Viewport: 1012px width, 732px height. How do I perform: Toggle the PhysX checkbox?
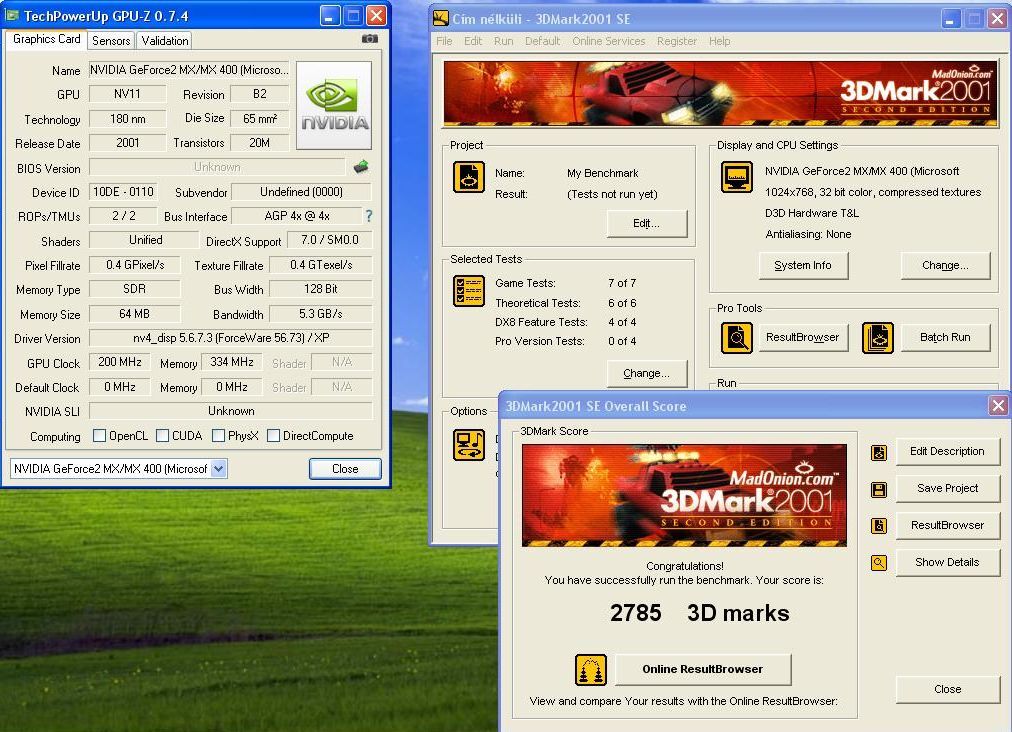218,436
